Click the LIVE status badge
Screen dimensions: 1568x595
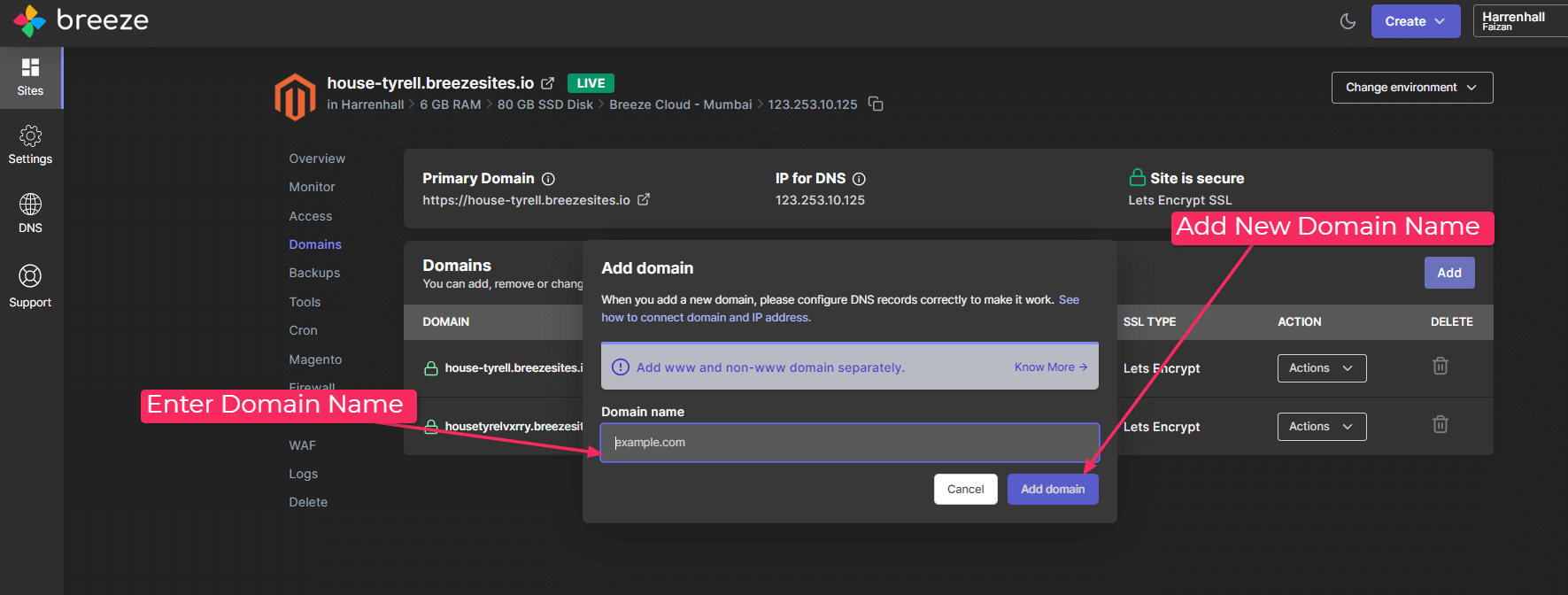point(591,83)
